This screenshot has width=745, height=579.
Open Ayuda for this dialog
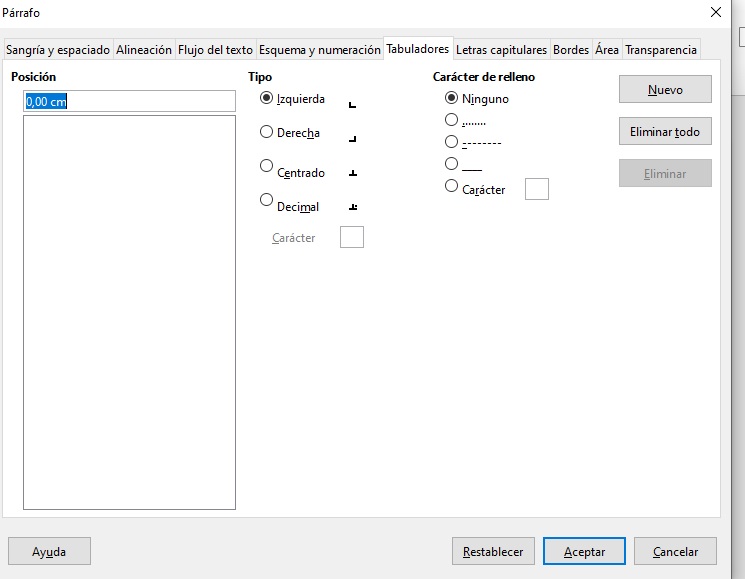click(x=49, y=551)
